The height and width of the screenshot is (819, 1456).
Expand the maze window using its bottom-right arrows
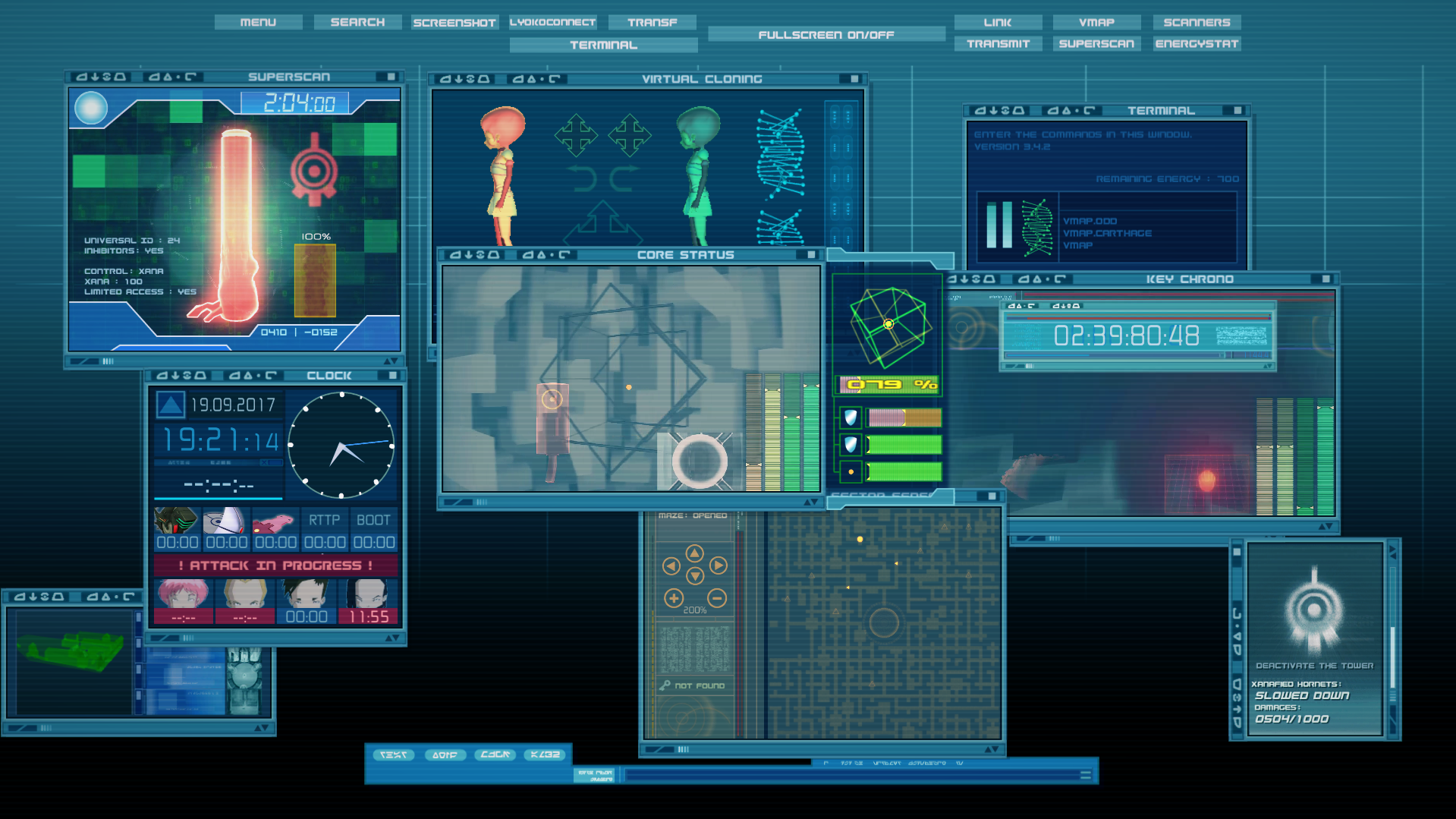[x=992, y=749]
